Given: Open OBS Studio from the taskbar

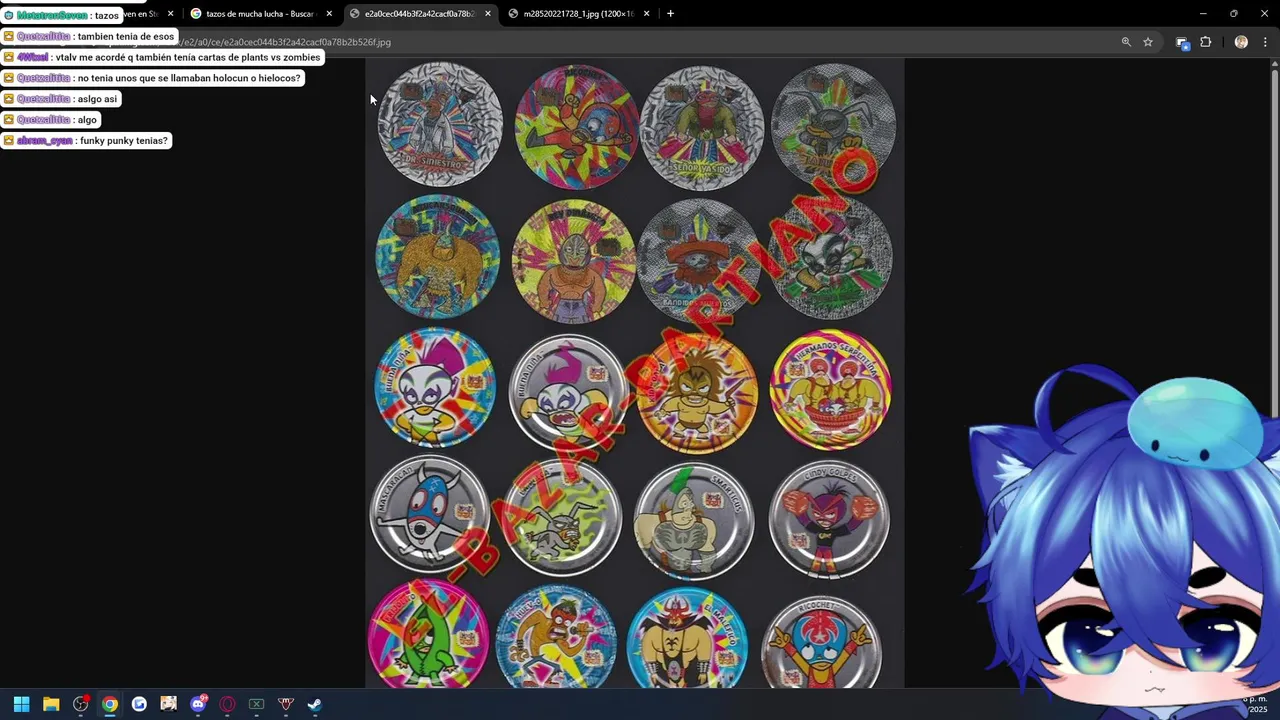Looking at the screenshot, I should coord(80,704).
